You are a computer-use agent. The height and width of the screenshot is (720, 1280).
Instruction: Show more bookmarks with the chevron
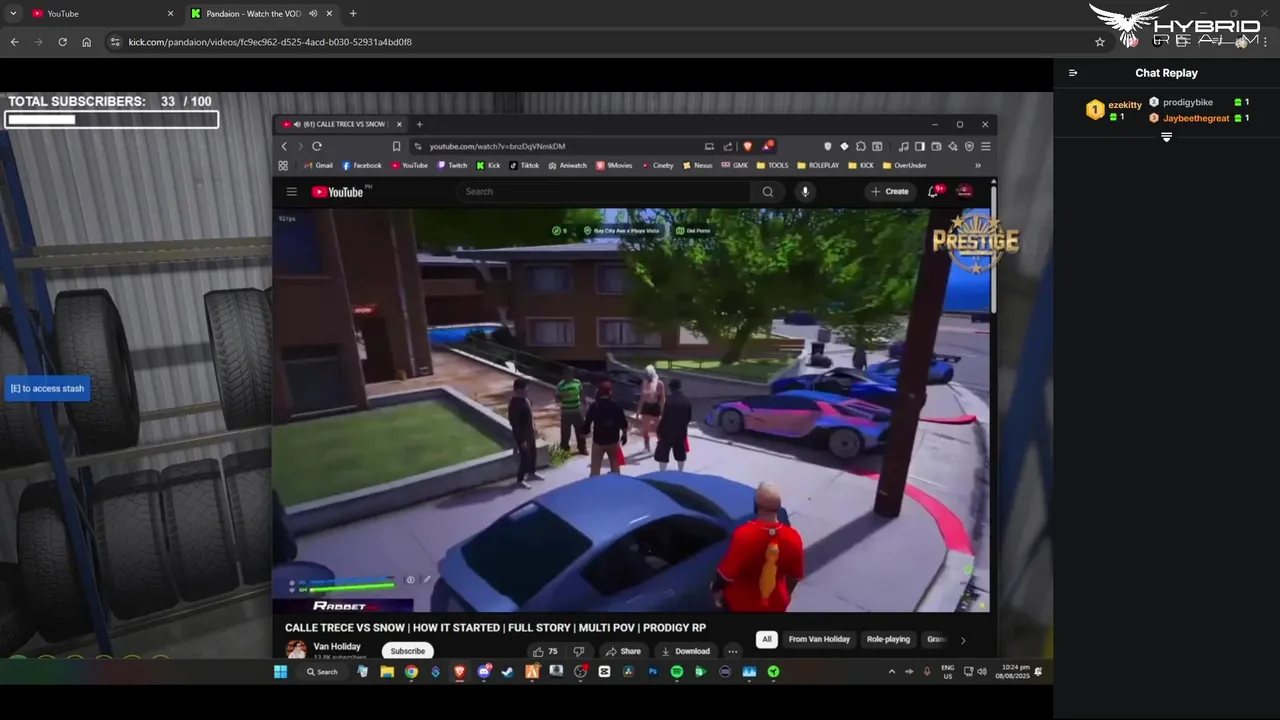click(x=978, y=165)
